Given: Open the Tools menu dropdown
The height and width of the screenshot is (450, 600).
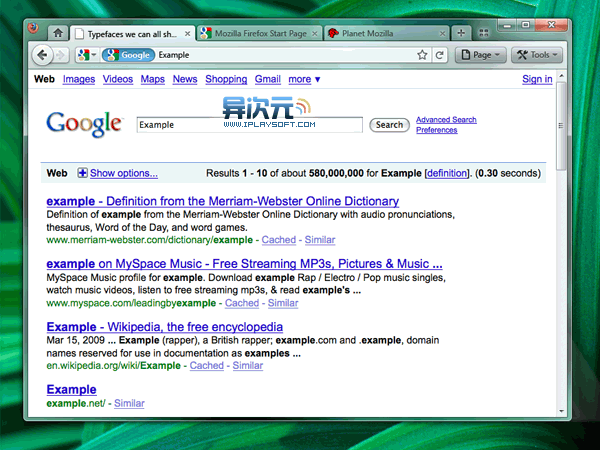Looking at the screenshot, I should click(x=537, y=55).
